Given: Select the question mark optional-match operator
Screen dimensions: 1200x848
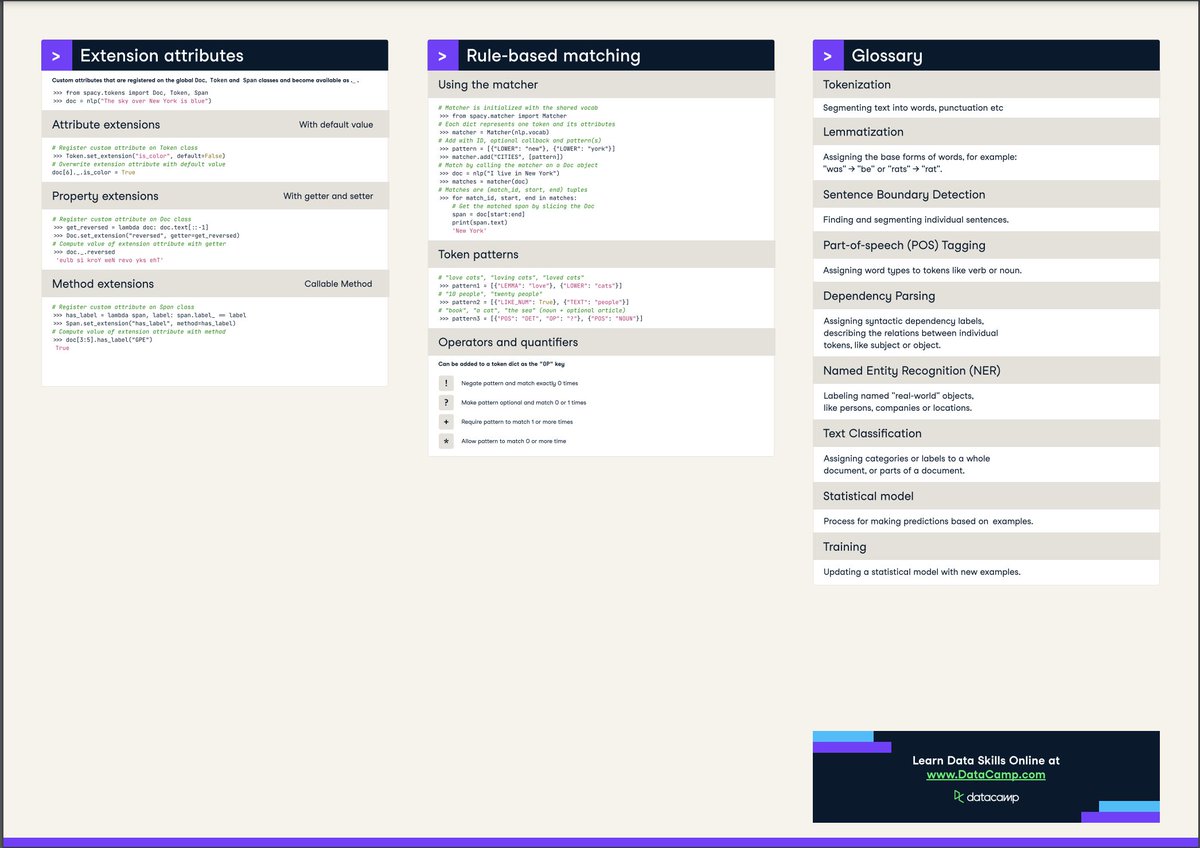Looking at the screenshot, I should [445, 402].
